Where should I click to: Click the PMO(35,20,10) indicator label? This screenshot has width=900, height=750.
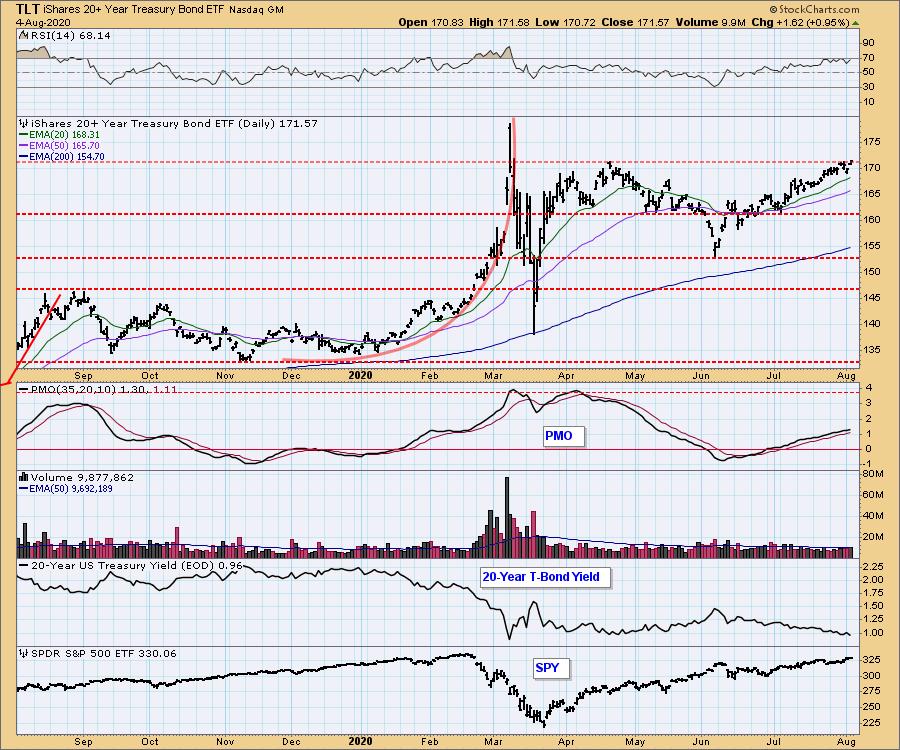point(103,390)
